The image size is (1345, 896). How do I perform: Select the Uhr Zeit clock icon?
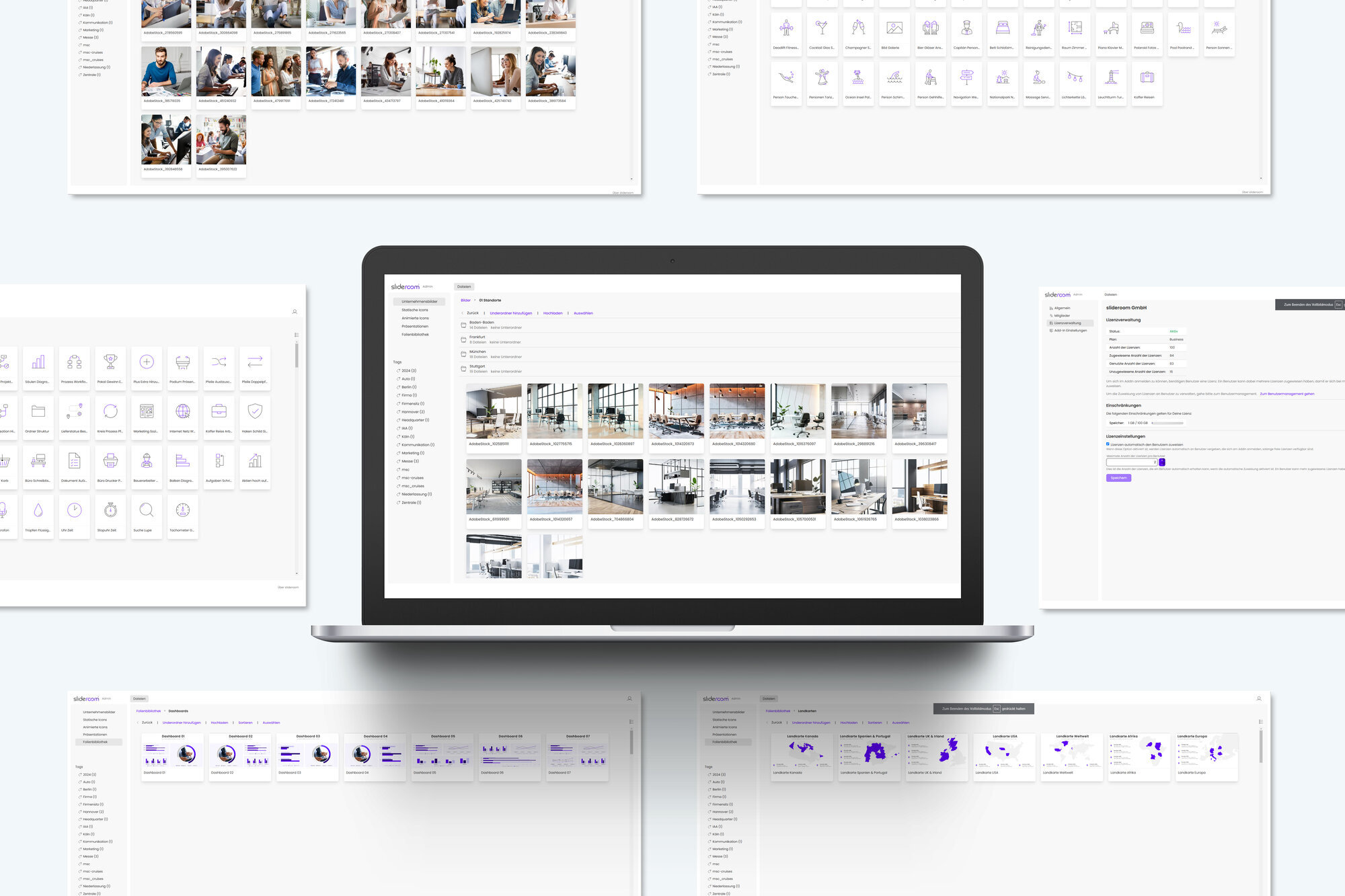click(x=75, y=516)
